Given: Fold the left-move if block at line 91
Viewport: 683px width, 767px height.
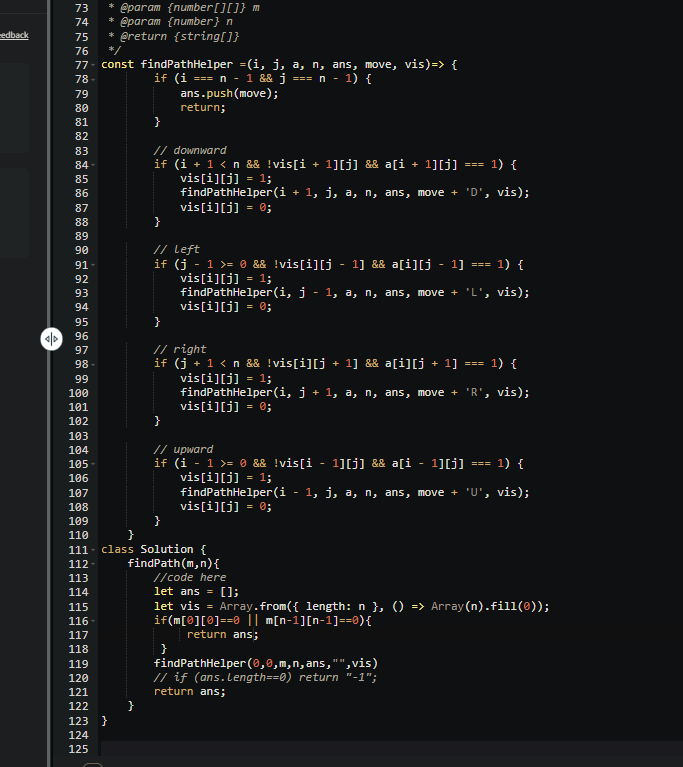Looking at the screenshot, I should [x=93, y=265].
